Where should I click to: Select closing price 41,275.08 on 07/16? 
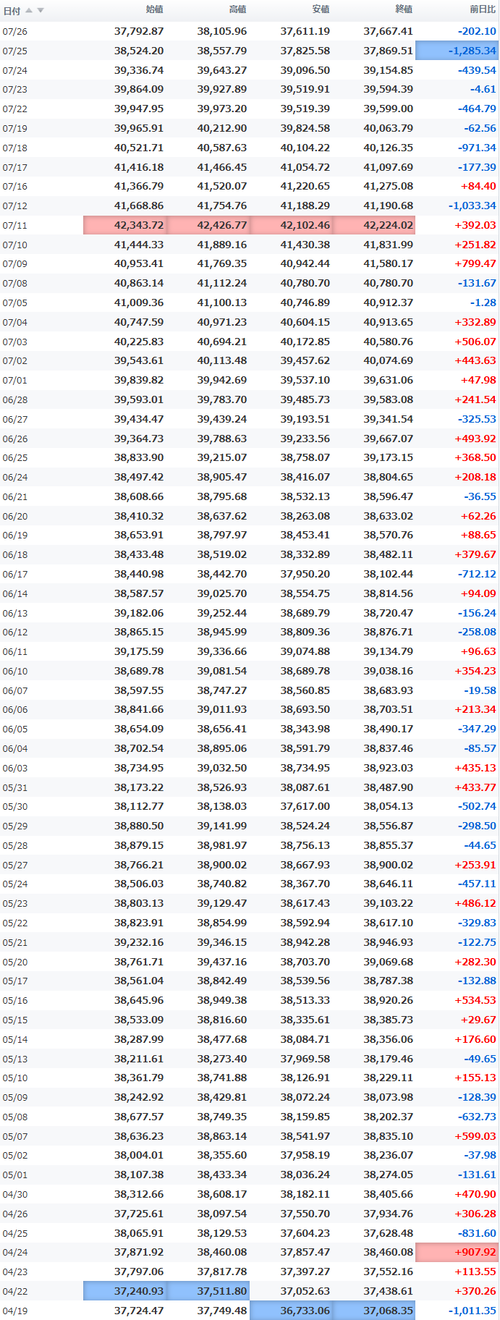pyautogui.click(x=388, y=187)
